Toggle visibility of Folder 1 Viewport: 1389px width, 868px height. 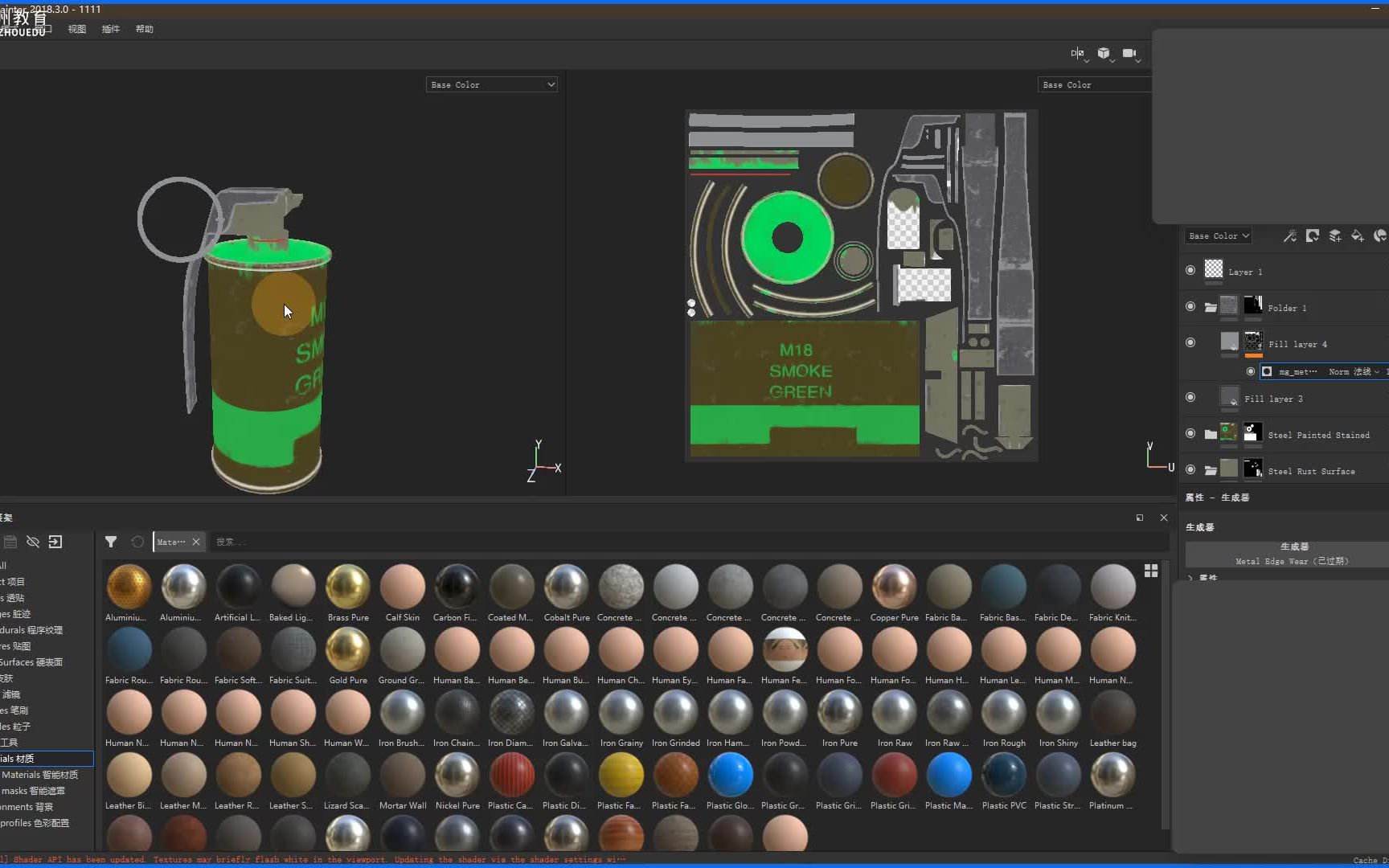tap(1190, 306)
